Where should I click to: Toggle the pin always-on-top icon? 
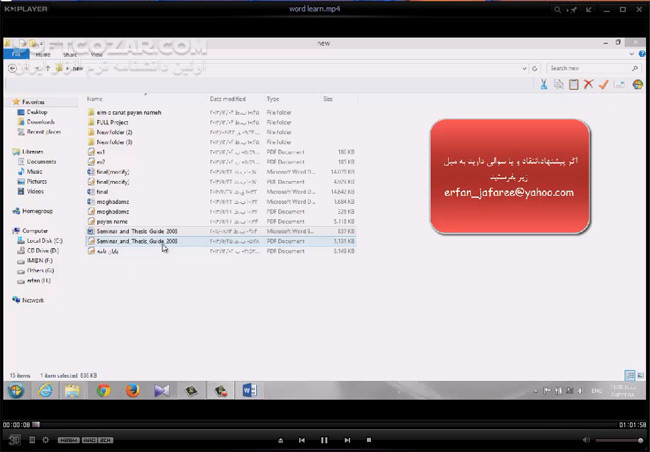coord(573,9)
